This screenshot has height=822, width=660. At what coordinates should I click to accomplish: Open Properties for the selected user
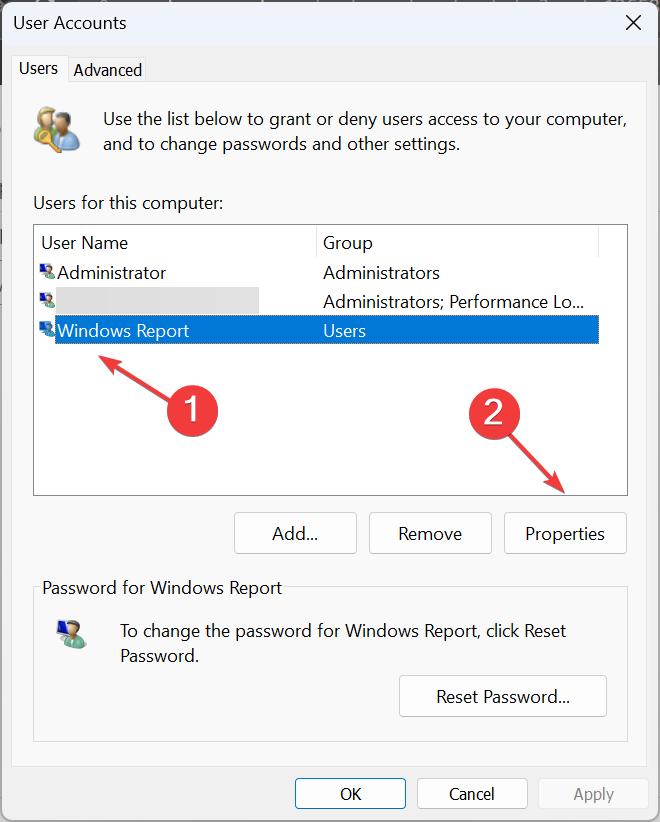565,533
